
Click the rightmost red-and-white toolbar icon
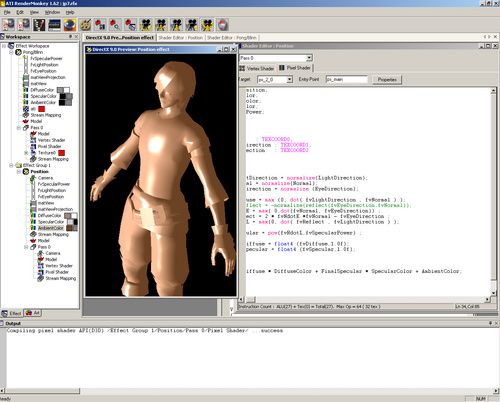[x=223, y=25]
